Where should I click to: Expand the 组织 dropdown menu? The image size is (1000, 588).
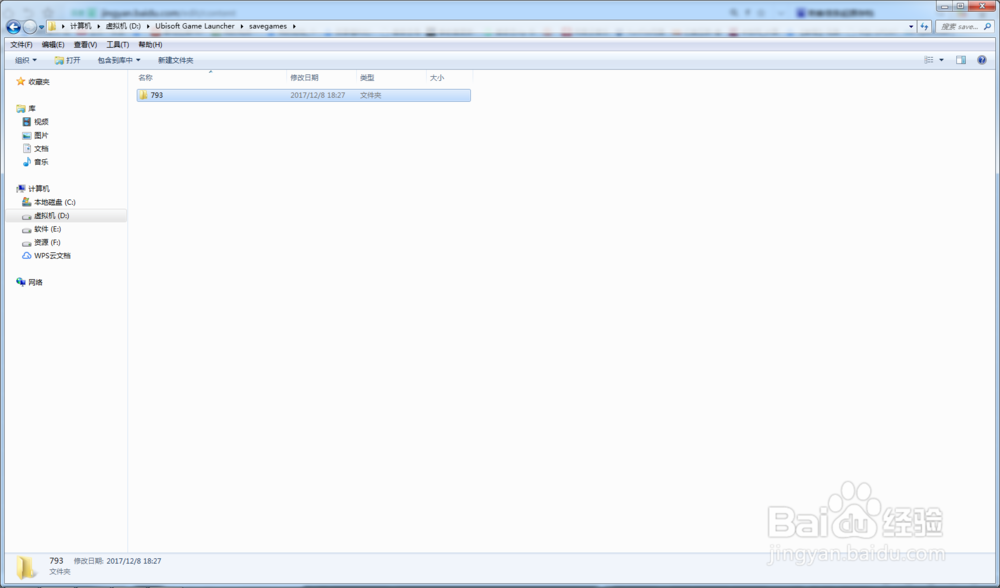(x=26, y=60)
